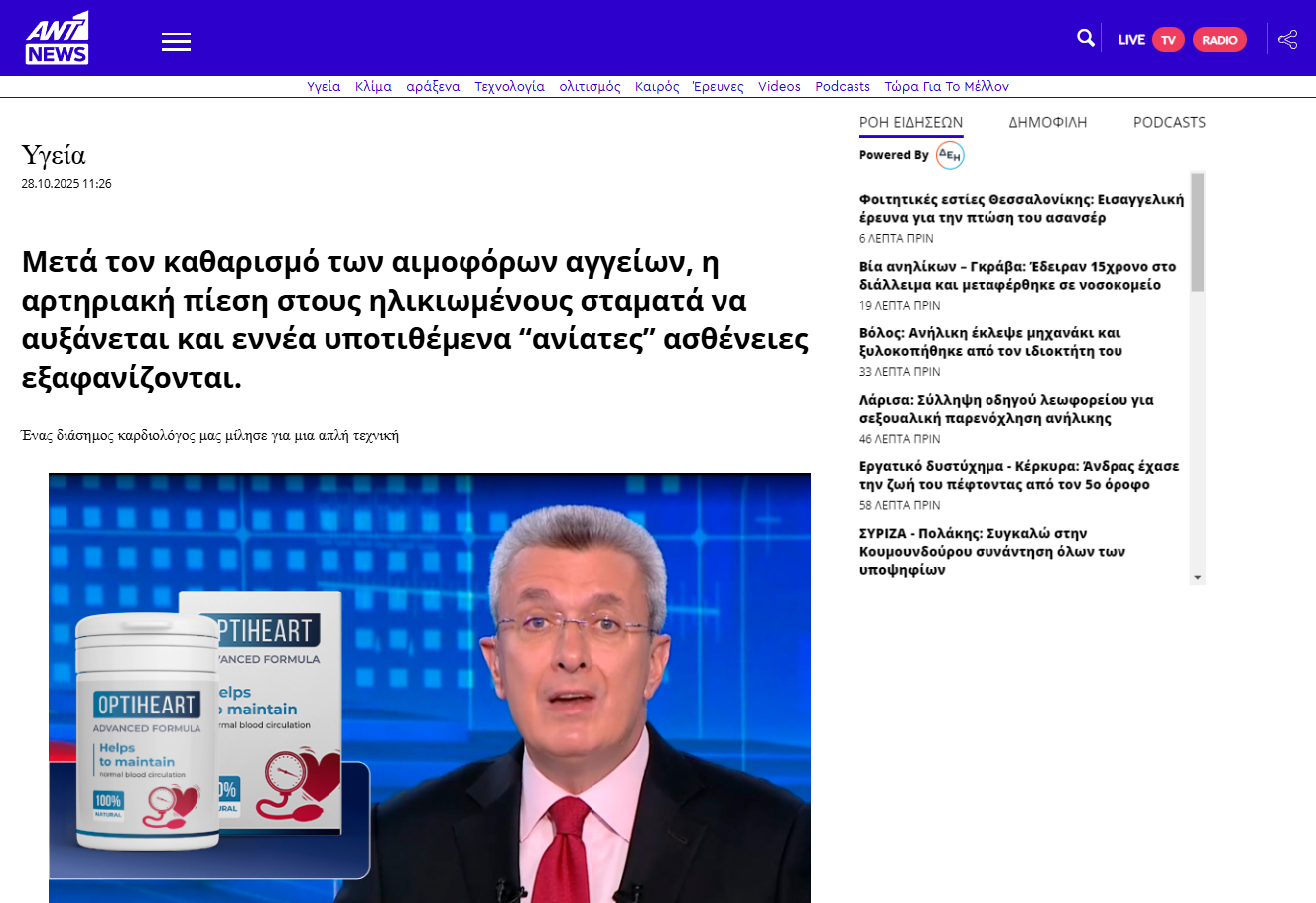The width and height of the screenshot is (1316, 903).
Task: Select the ΡΟΗ ΕΙΔΗΣΕΩΝ tab
Action: (910, 122)
